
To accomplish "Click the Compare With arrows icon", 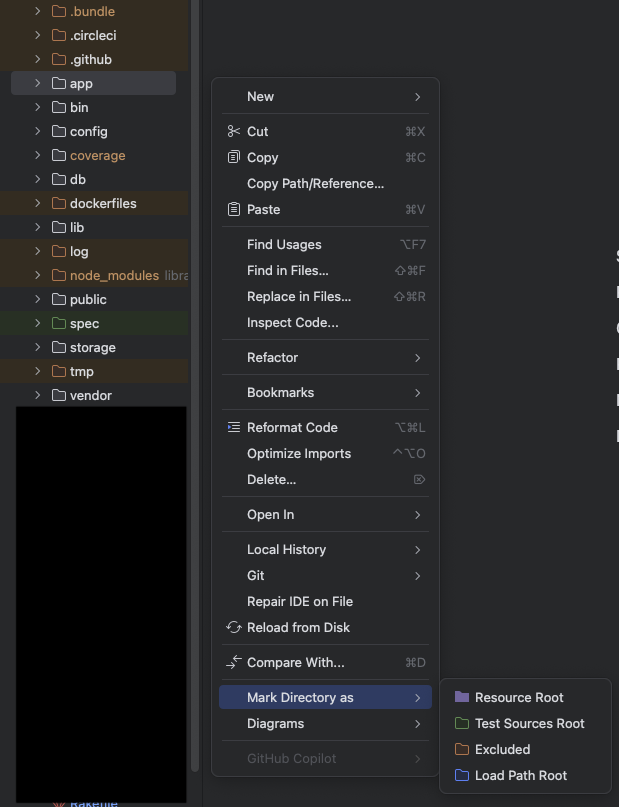I will [234, 662].
